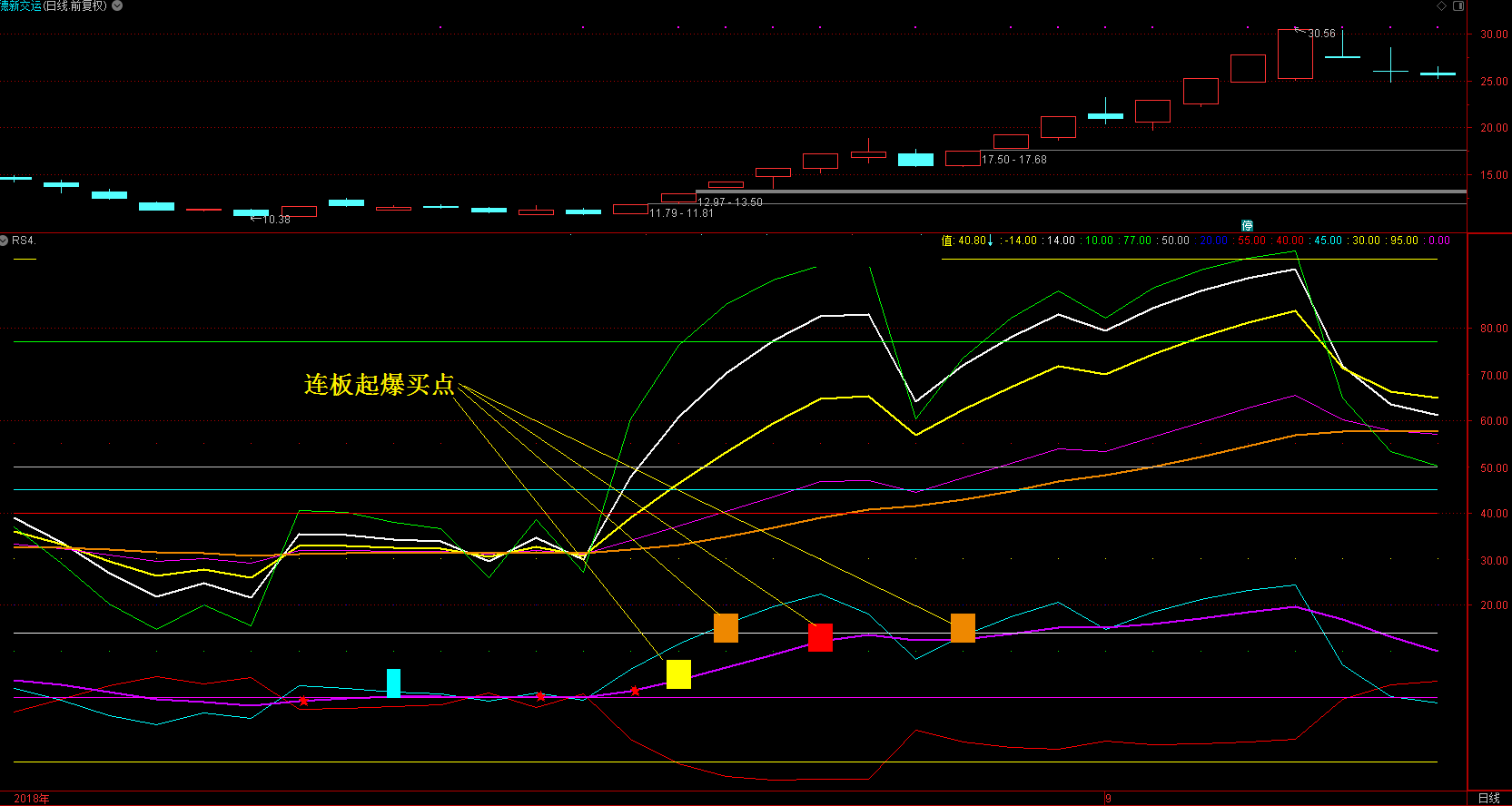This screenshot has height=806, width=1512.
Task: Click the 80.00 indicator axis label
Action: click(1494, 329)
